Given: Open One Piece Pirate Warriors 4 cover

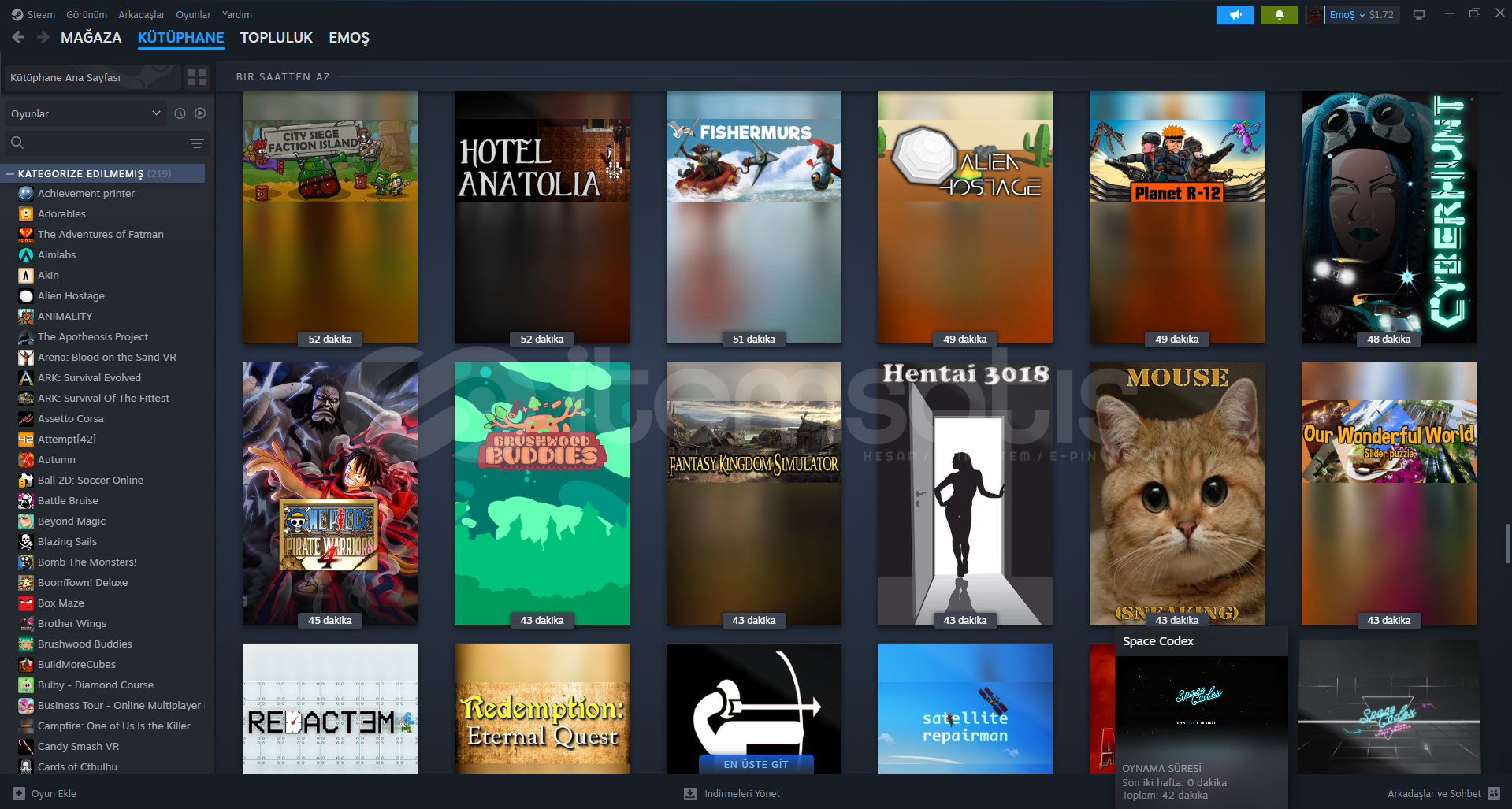Looking at the screenshot, I should pos(330,494).
